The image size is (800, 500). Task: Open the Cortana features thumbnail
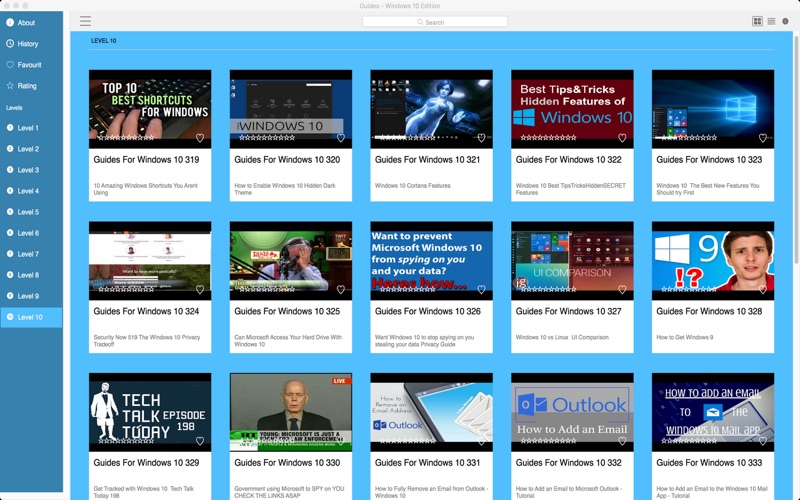[x=432, y=109]
